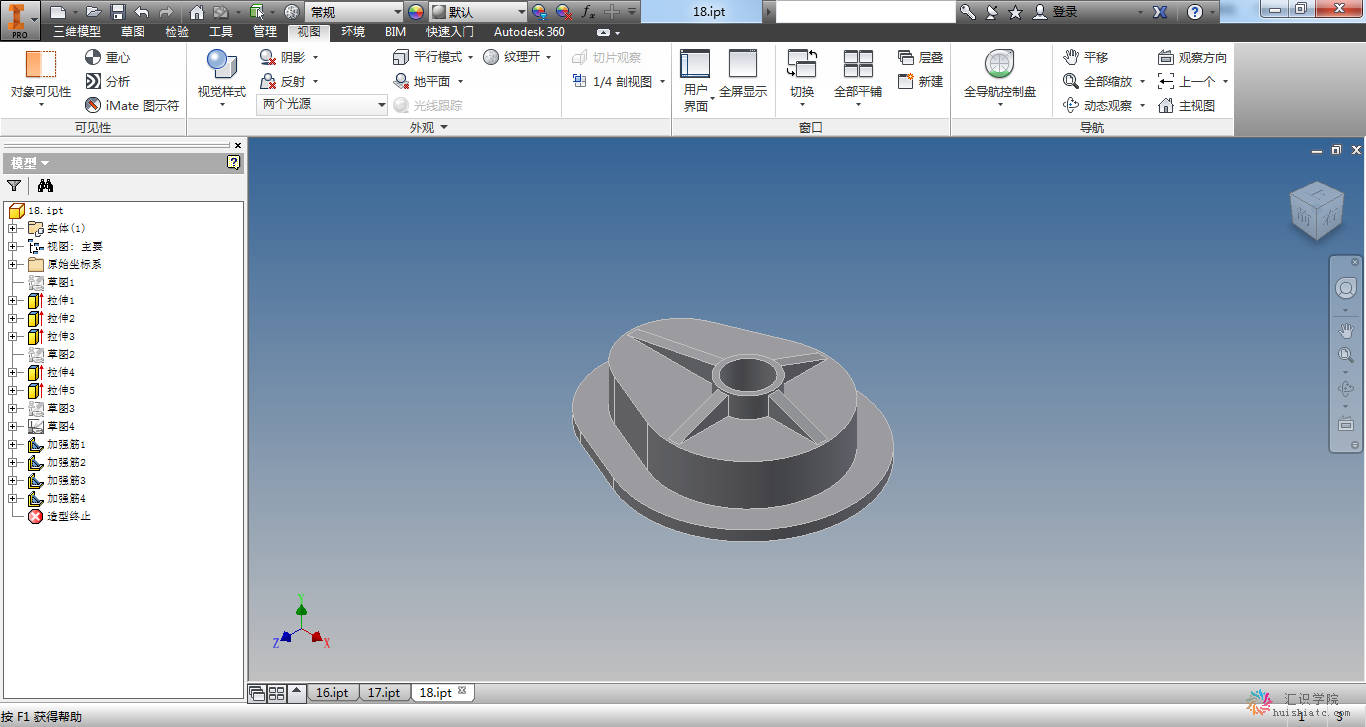Open the Autodesk 360 ribbon tab
Screen dimensions: 1366x727
(529, 32)
